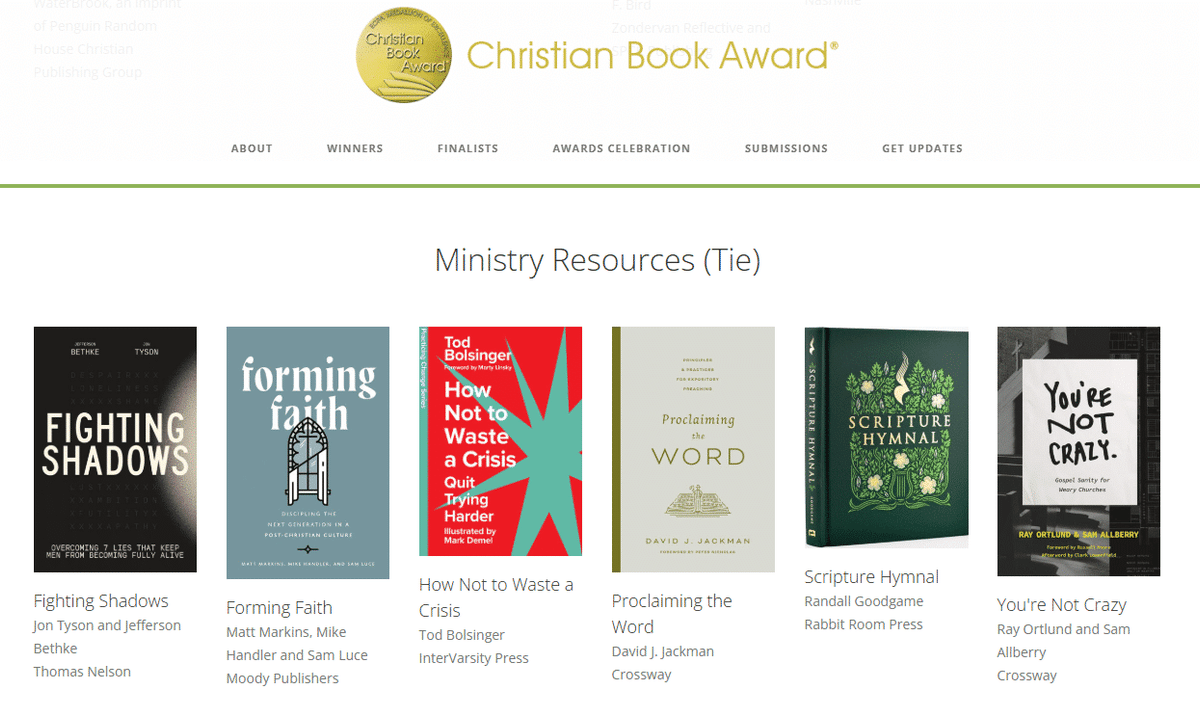Viewport: 1200px width, 716px height.
Task: Click the Proclaiming the Word title text
Action: click(x=672, y=614)
